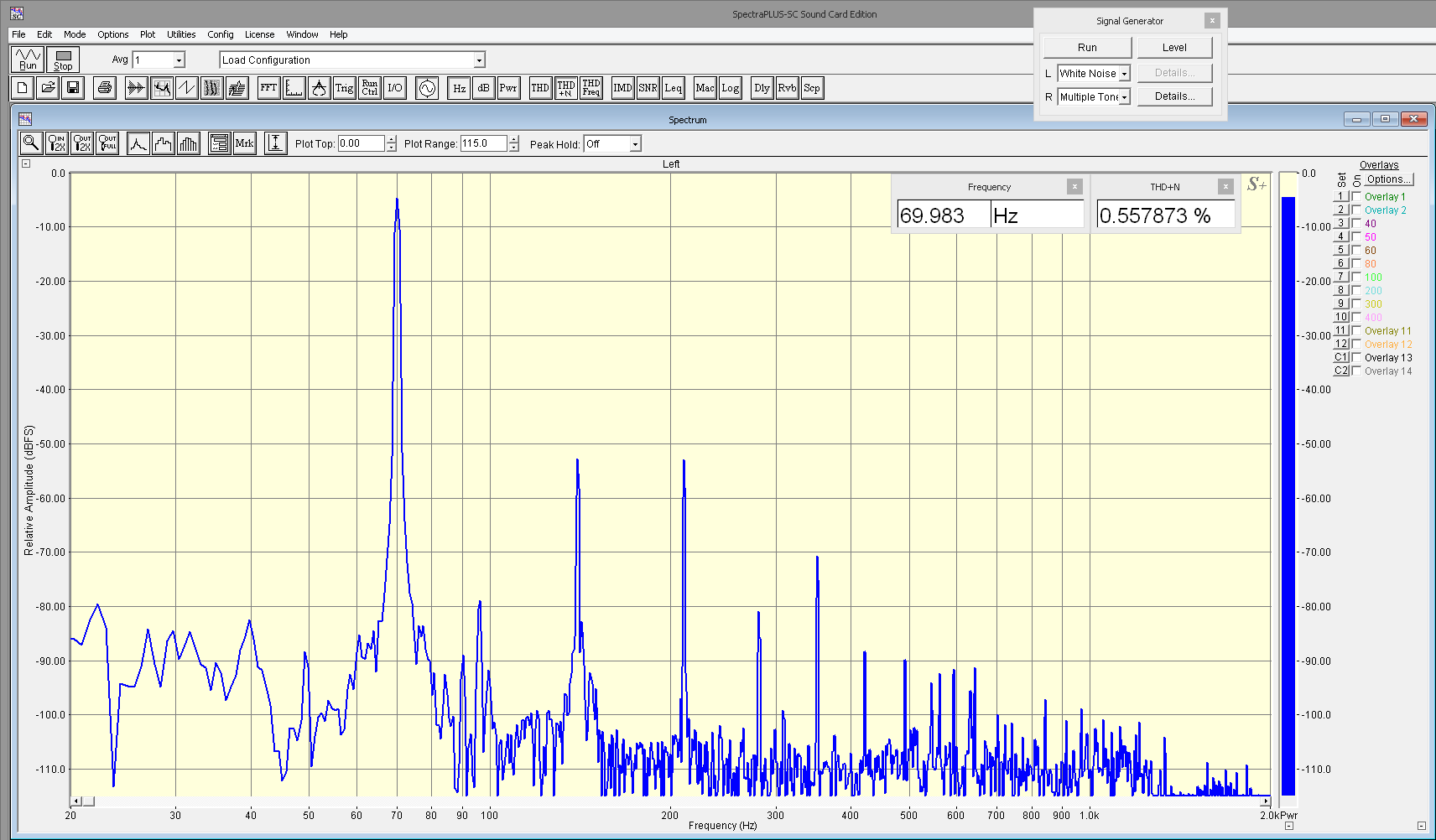Open the Config menu

tap(221, 34)
